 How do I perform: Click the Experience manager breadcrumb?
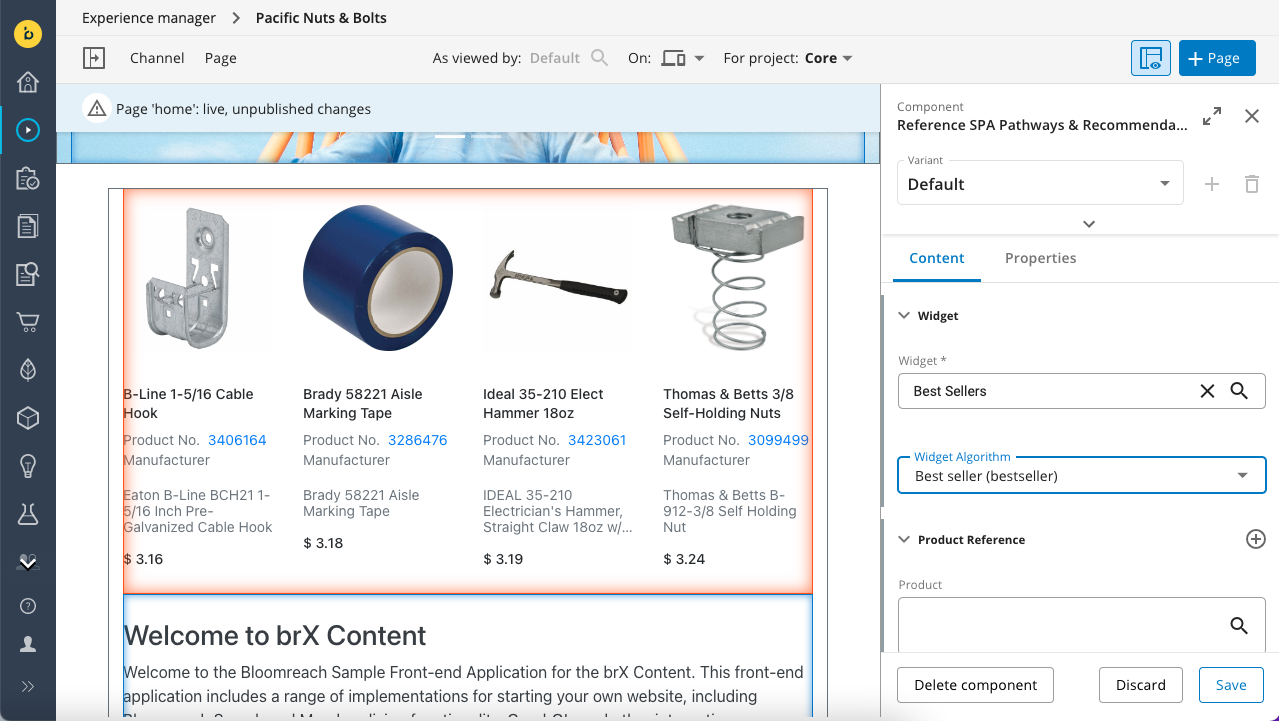(149, 18)
